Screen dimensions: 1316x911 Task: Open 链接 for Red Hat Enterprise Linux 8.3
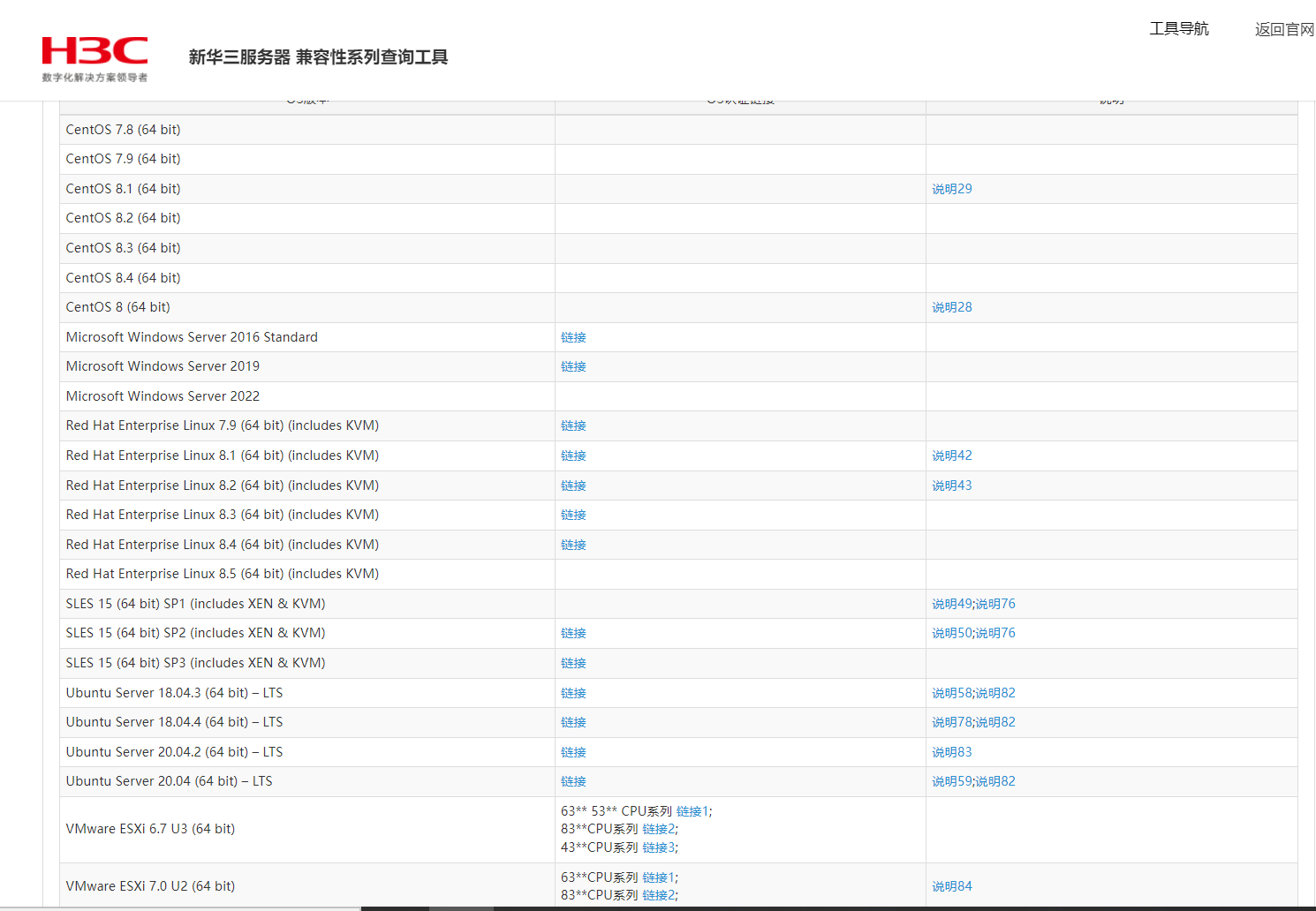click(x=573, y=515)
